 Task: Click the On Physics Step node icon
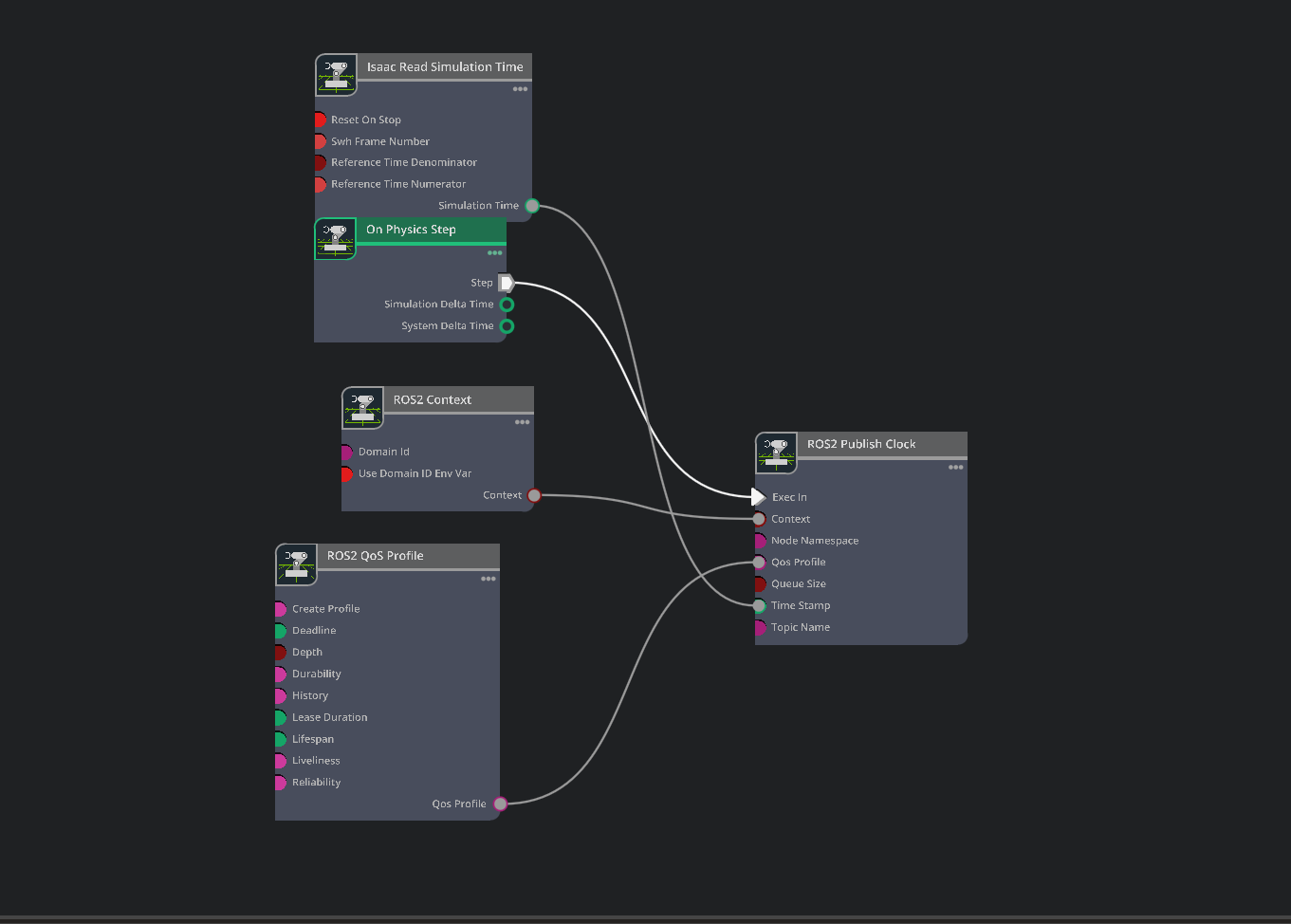335,238
